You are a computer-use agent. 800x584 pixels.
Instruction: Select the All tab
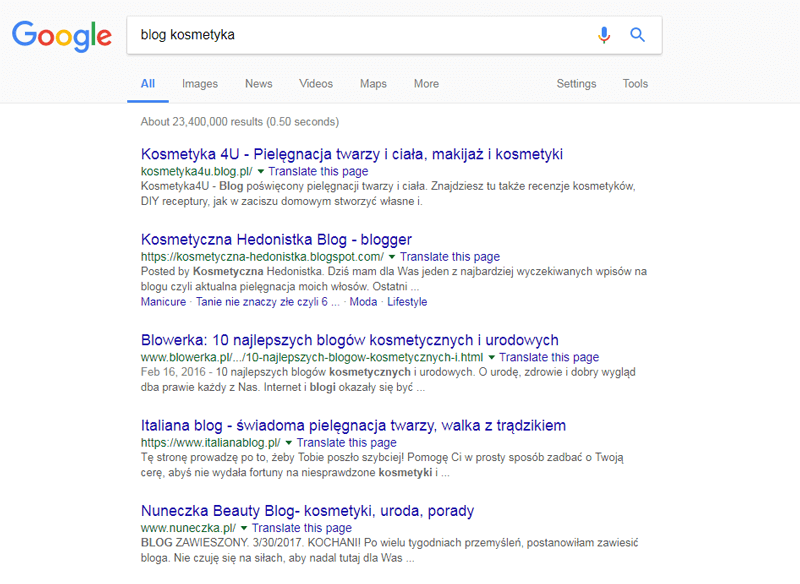click(148, 84)
